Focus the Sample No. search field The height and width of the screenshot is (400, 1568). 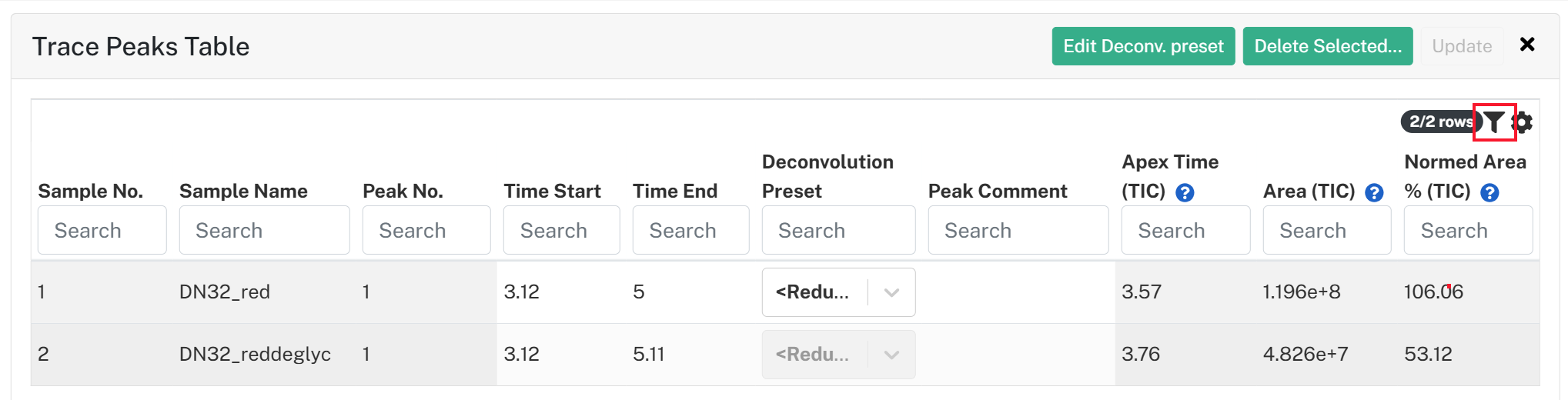[x=102, y=230]
